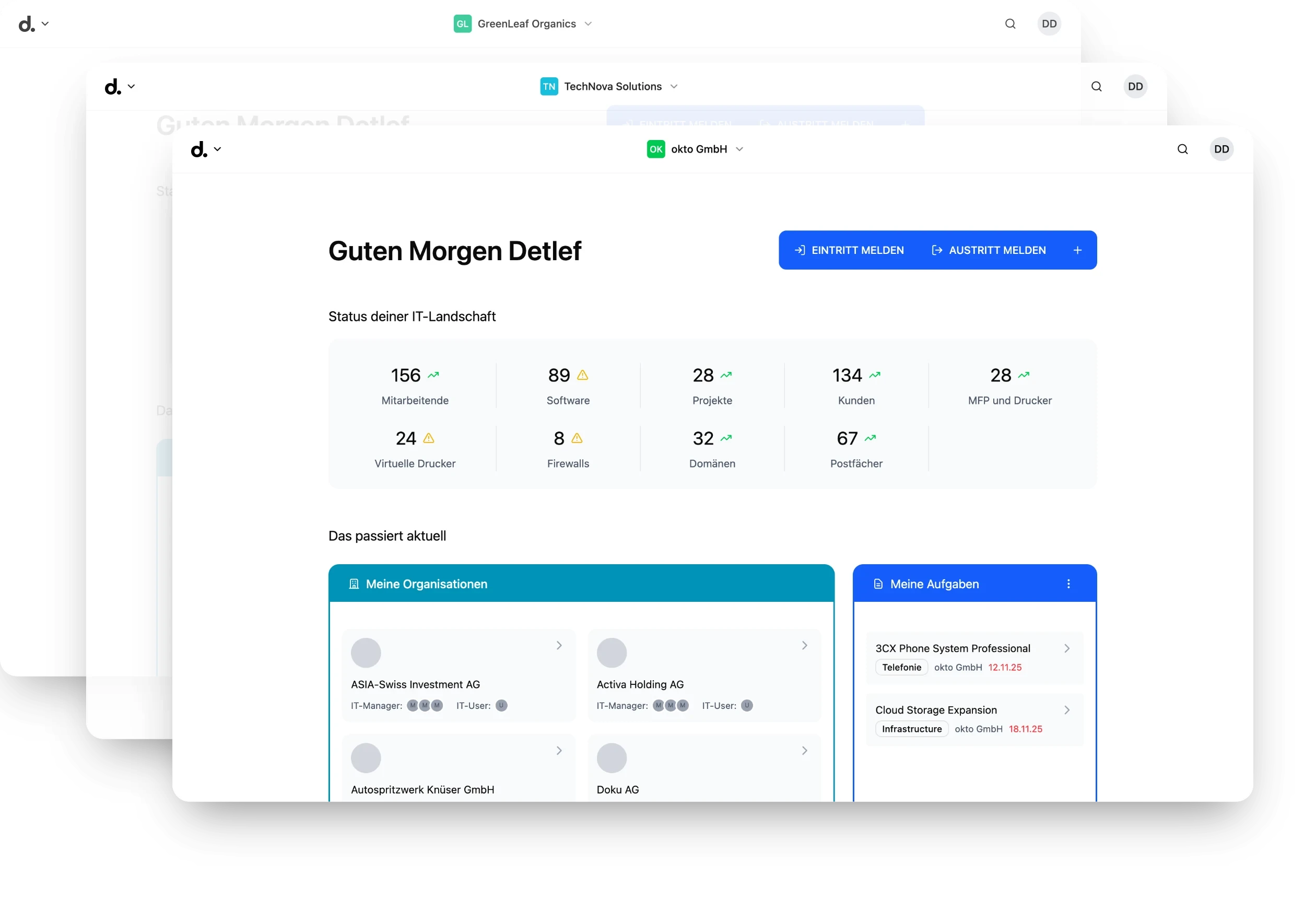Click the Telefonie tag
Screen dimensions: 1316x909
[901, 667]
